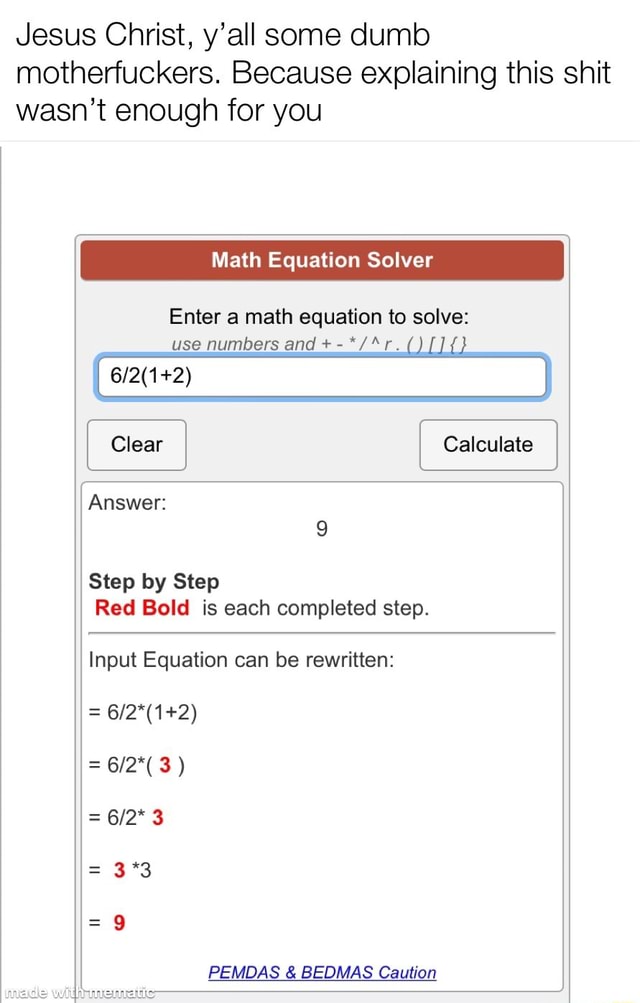Select the step line = 6/2*( 3 )
The image size is (640, 1003).
(x=135, y=766)
